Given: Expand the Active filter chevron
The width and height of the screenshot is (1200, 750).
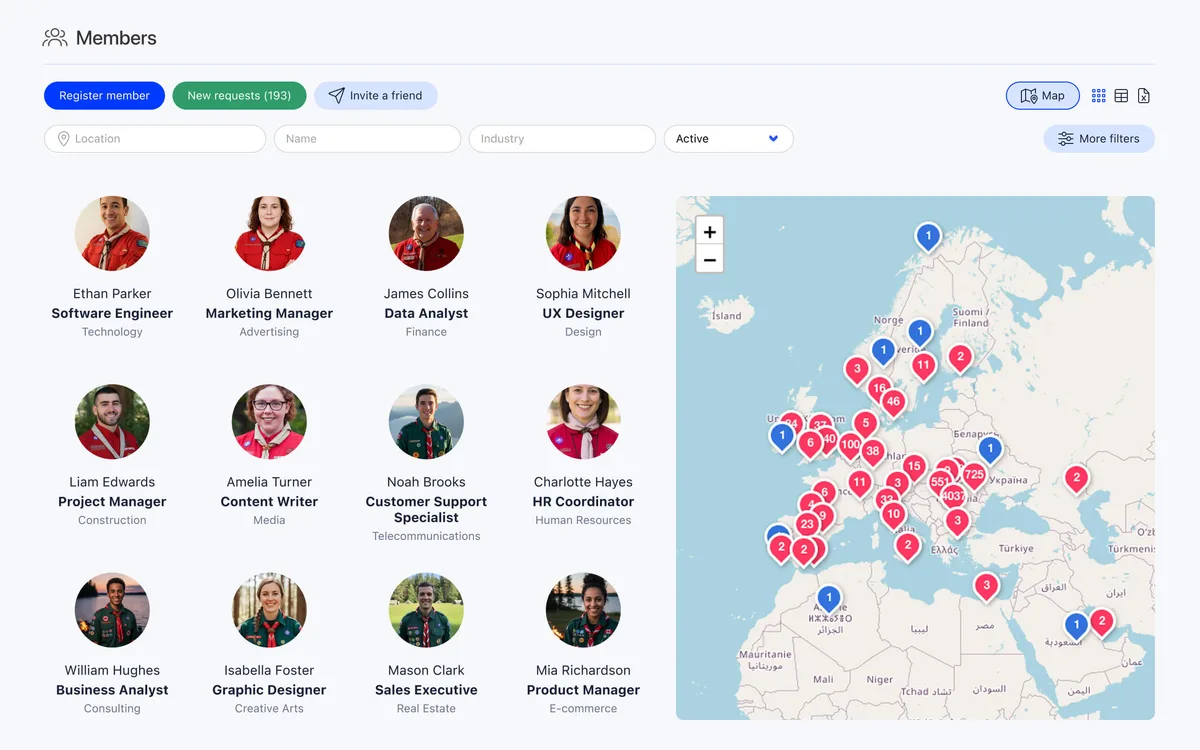Looking at the screenshot, I should 772,139.
